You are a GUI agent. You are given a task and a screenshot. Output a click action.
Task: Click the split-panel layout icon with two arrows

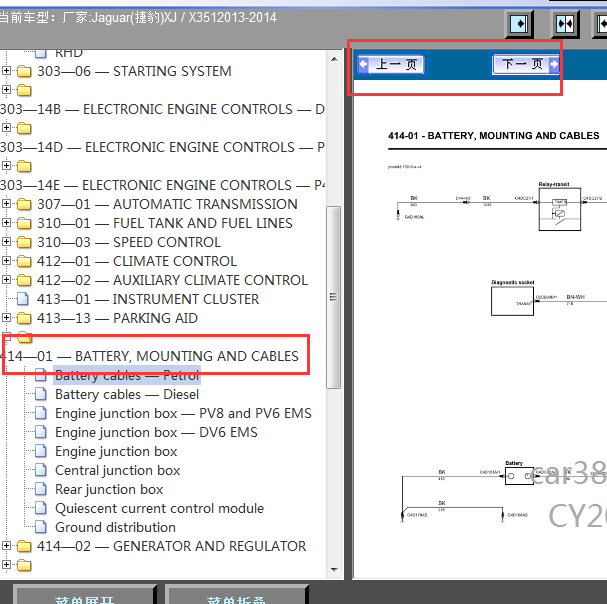coord(565,24)
